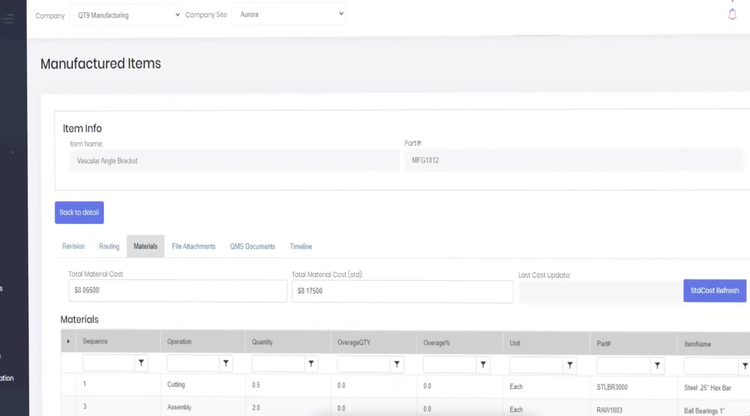Click the Back to detail button

click(x=79, y=212)
